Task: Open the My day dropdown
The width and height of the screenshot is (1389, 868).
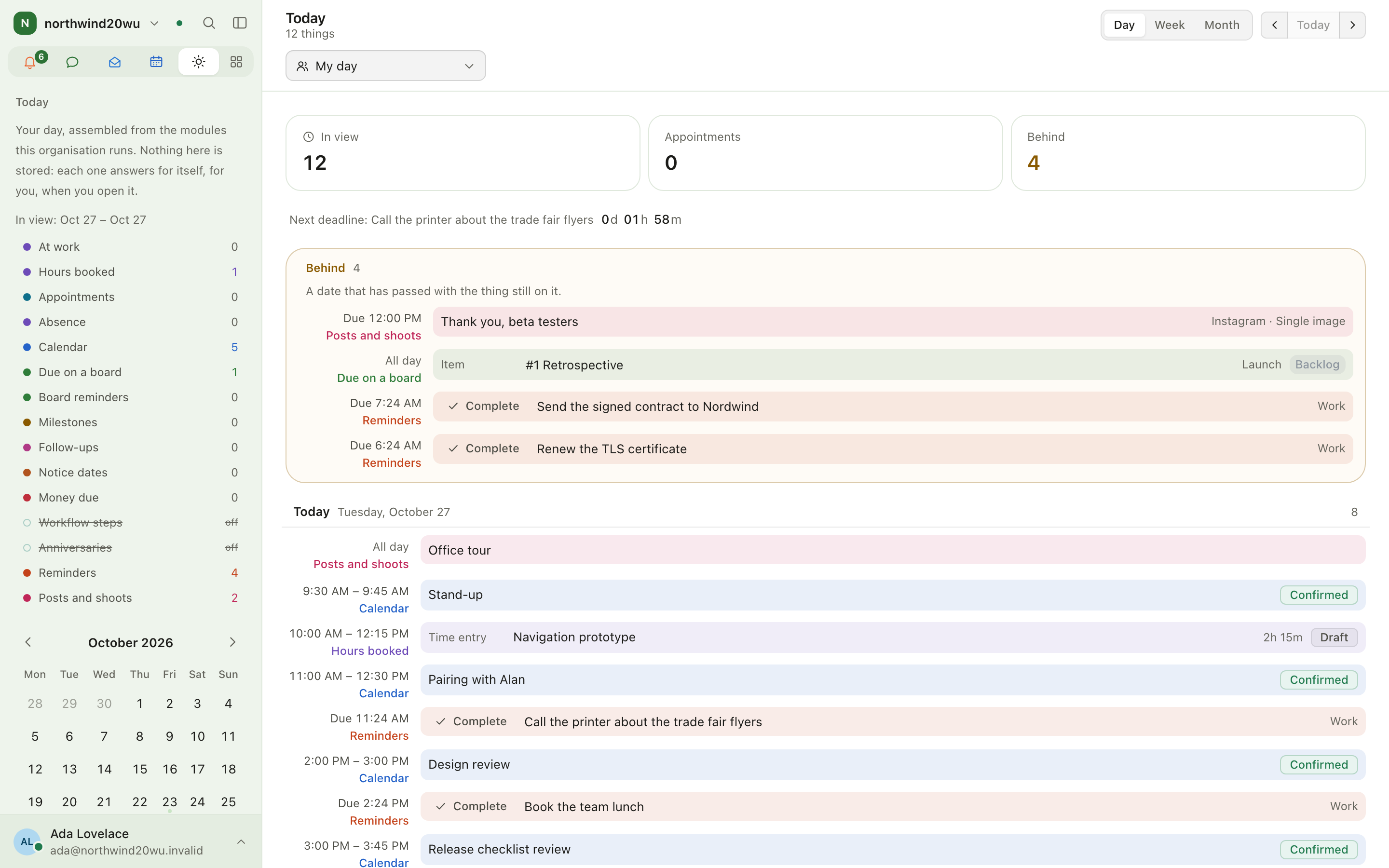Action: pos(386,66)
